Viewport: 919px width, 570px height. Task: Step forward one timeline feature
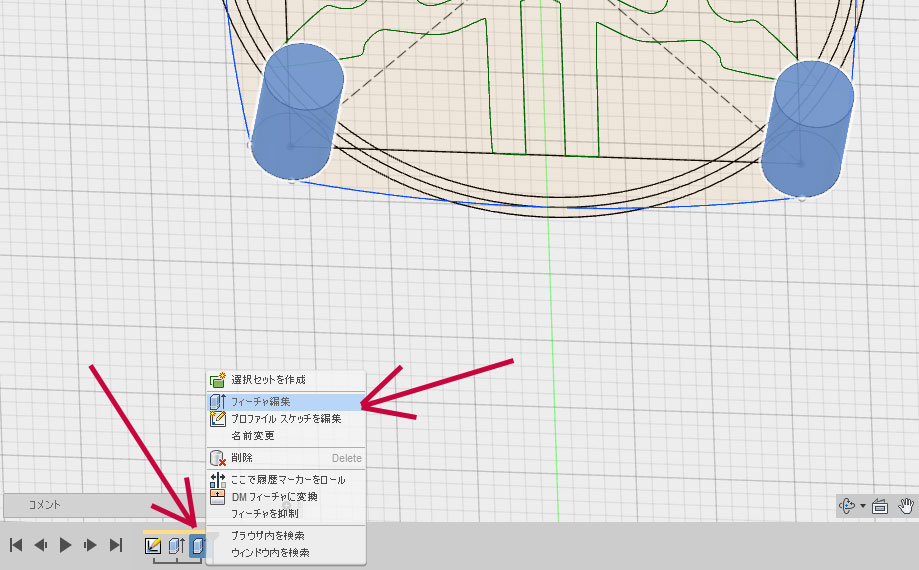91,545
